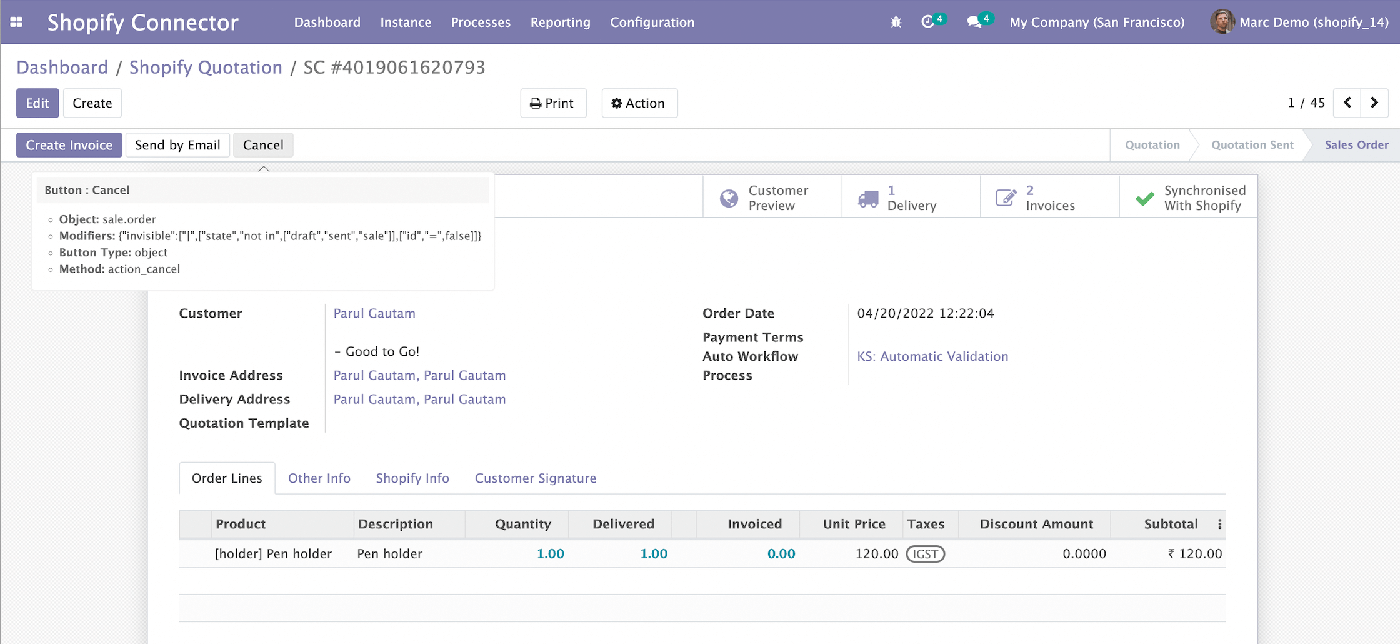The image size is (1400, 644).
Task: Click the Quotation status stage
Action: (x=1152, y=145)
